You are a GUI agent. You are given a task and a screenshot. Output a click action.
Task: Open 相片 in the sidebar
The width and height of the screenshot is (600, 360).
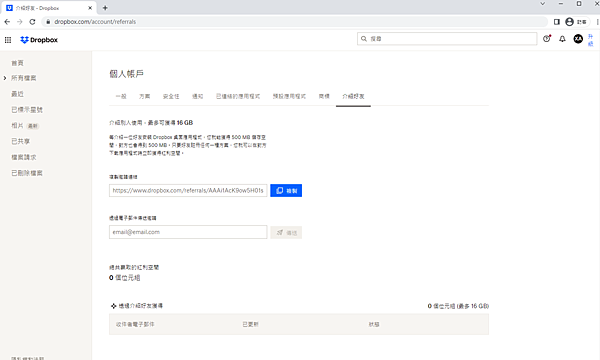pyautogui.click(x=17, y=125)
